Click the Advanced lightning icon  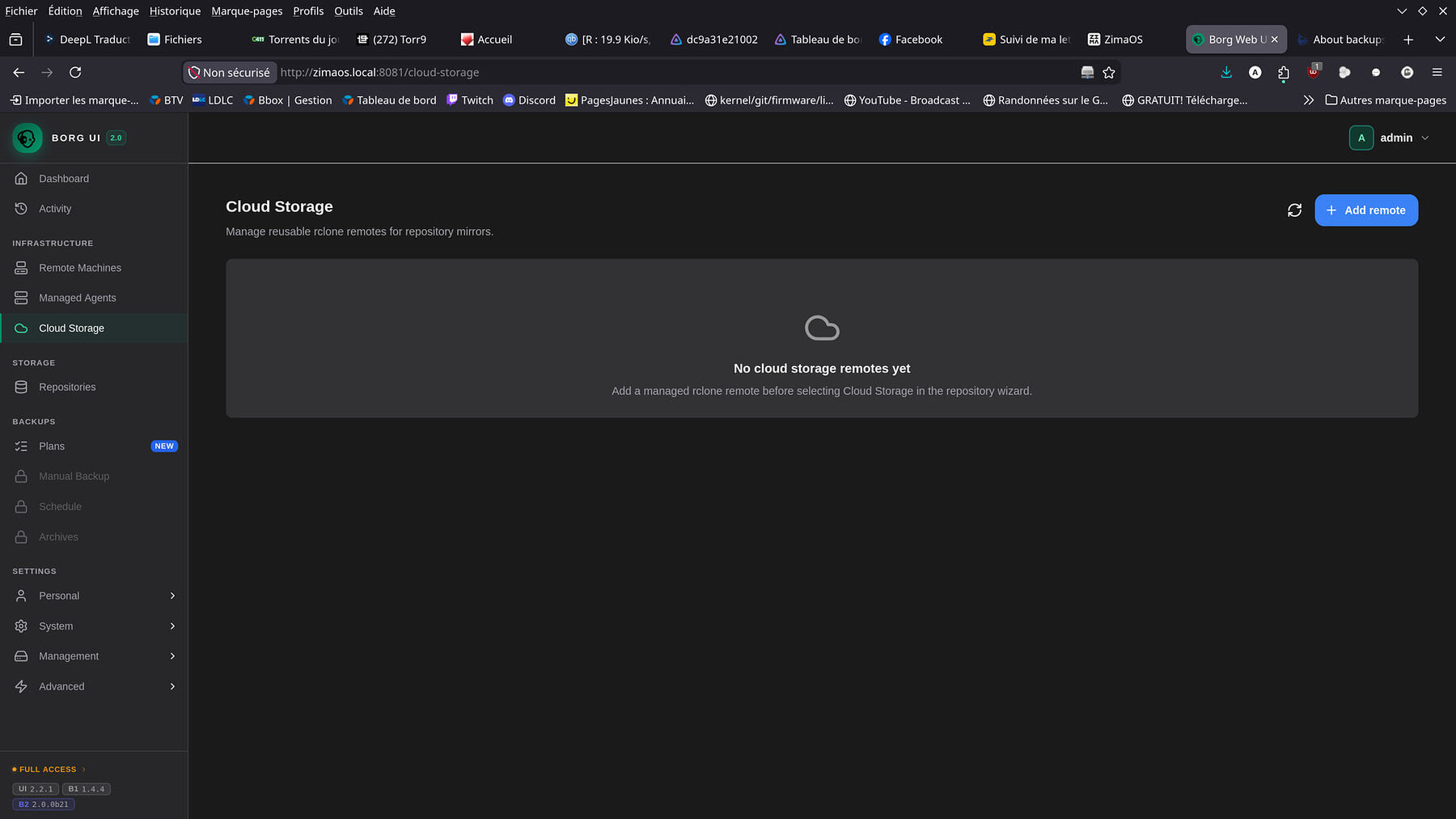(21, 686)
